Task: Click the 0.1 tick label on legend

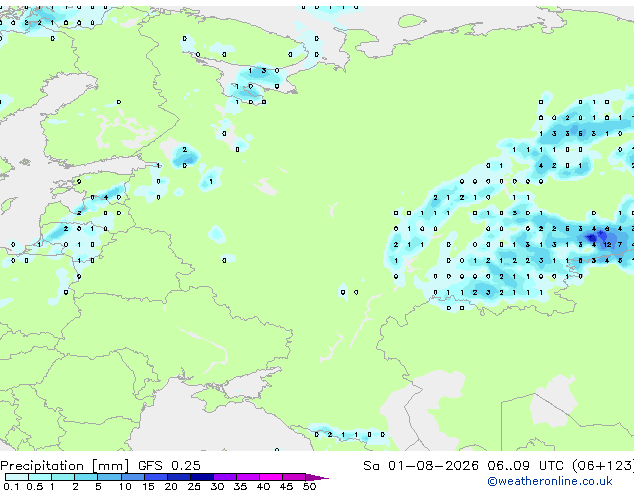Action: click(x=11, y=486)
